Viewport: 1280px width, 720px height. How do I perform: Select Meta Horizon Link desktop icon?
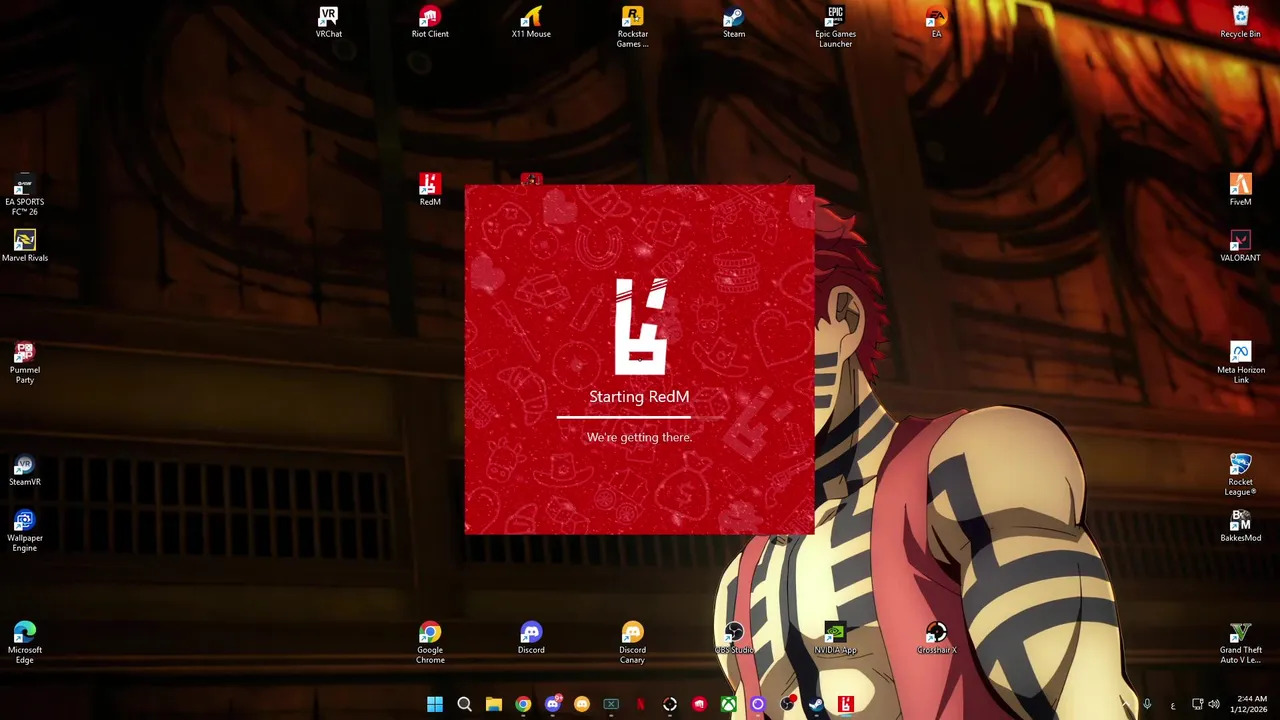click(1240, 364)
